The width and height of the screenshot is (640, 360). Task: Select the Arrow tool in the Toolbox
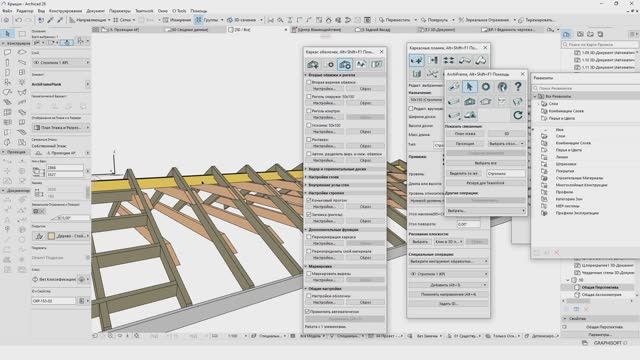click(8, 33)
